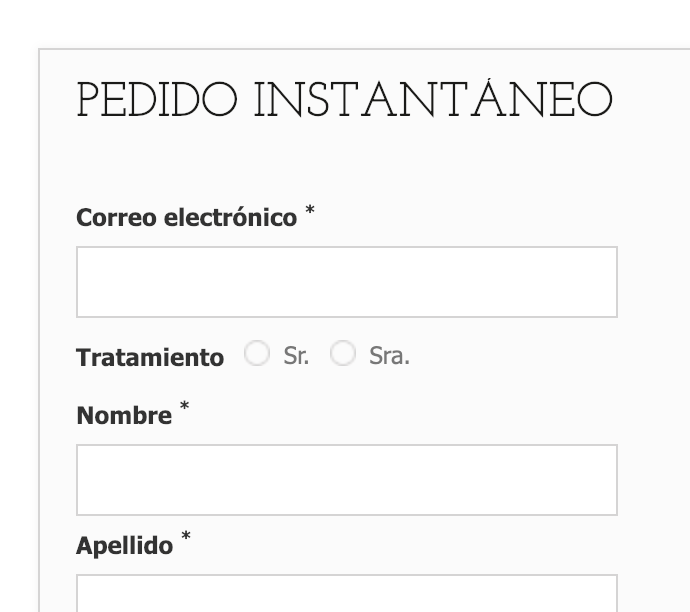Click the asterisk beside Correo electrónico
The height and width of the screenshot is (612, 690).
pyautogui.click(x=310, y=209)
